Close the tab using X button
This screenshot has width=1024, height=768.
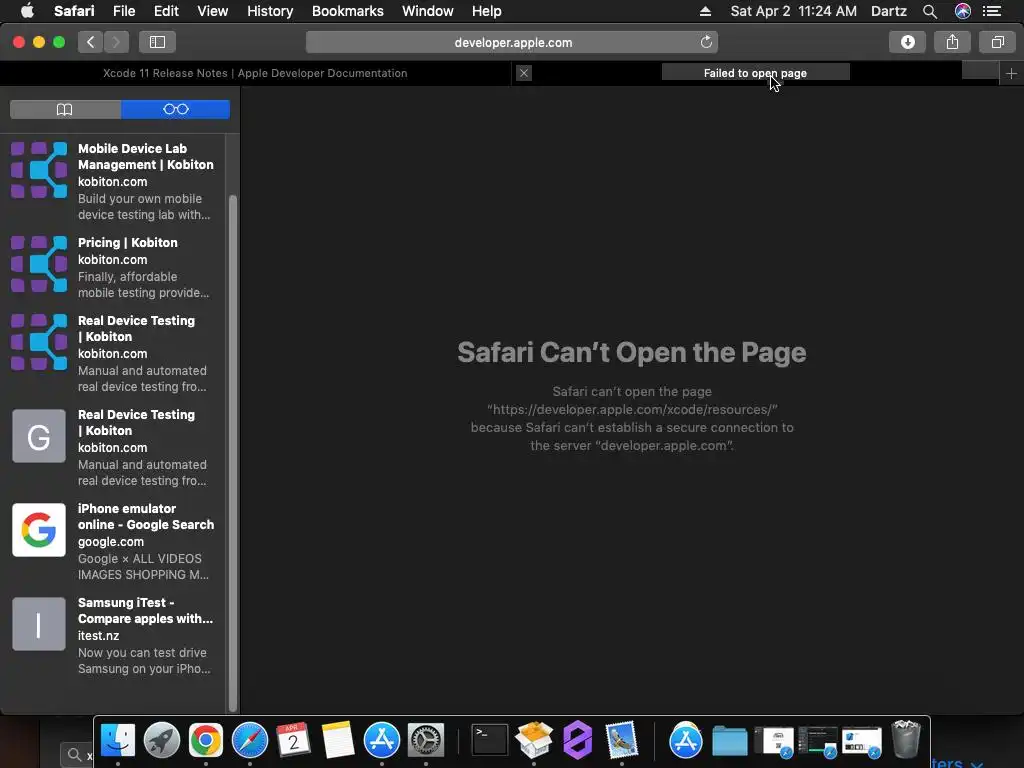[x=524, y=73]
